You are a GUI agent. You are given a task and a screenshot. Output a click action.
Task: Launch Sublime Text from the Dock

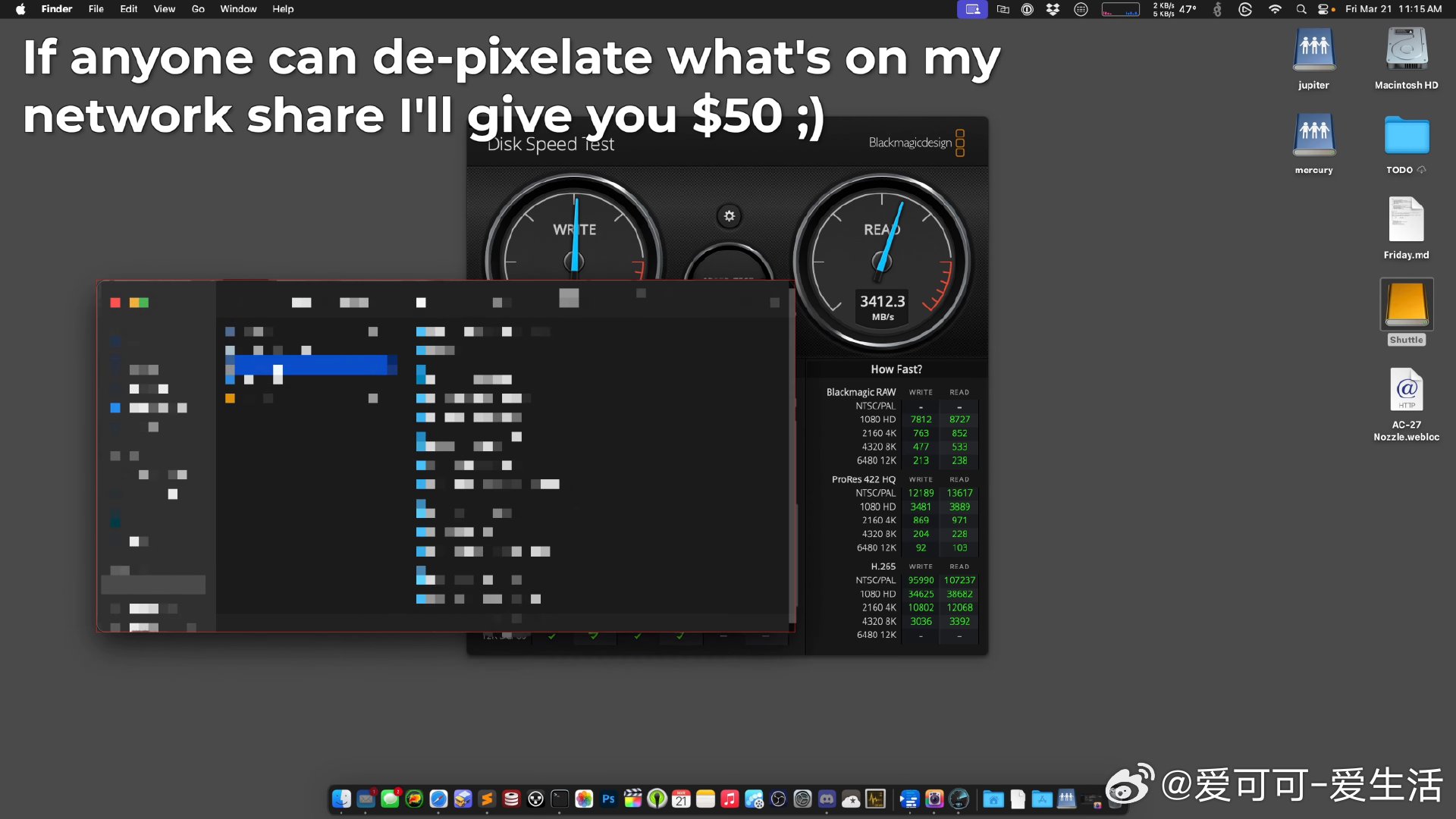pos(487,799)
